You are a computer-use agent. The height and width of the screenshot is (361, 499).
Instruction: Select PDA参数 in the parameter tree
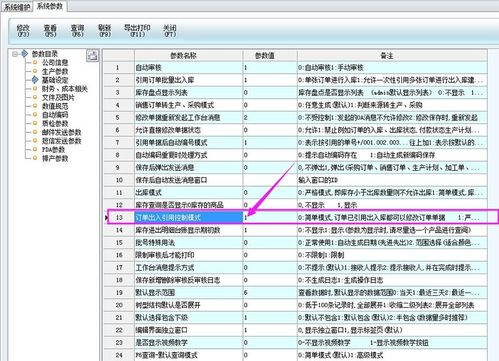tap(53, 149)
